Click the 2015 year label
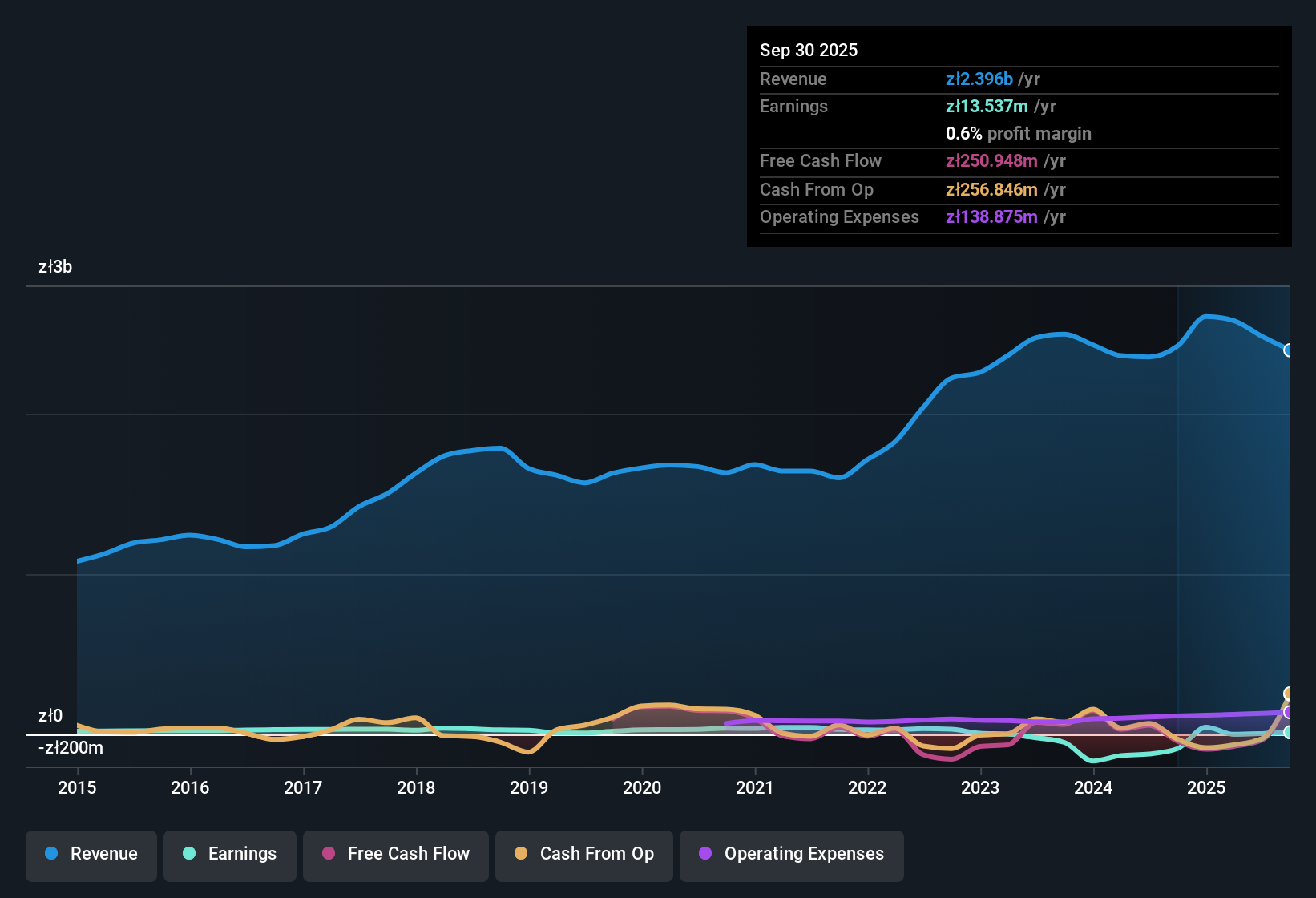Screen dimensions: 1316x898 coord(76,788)
